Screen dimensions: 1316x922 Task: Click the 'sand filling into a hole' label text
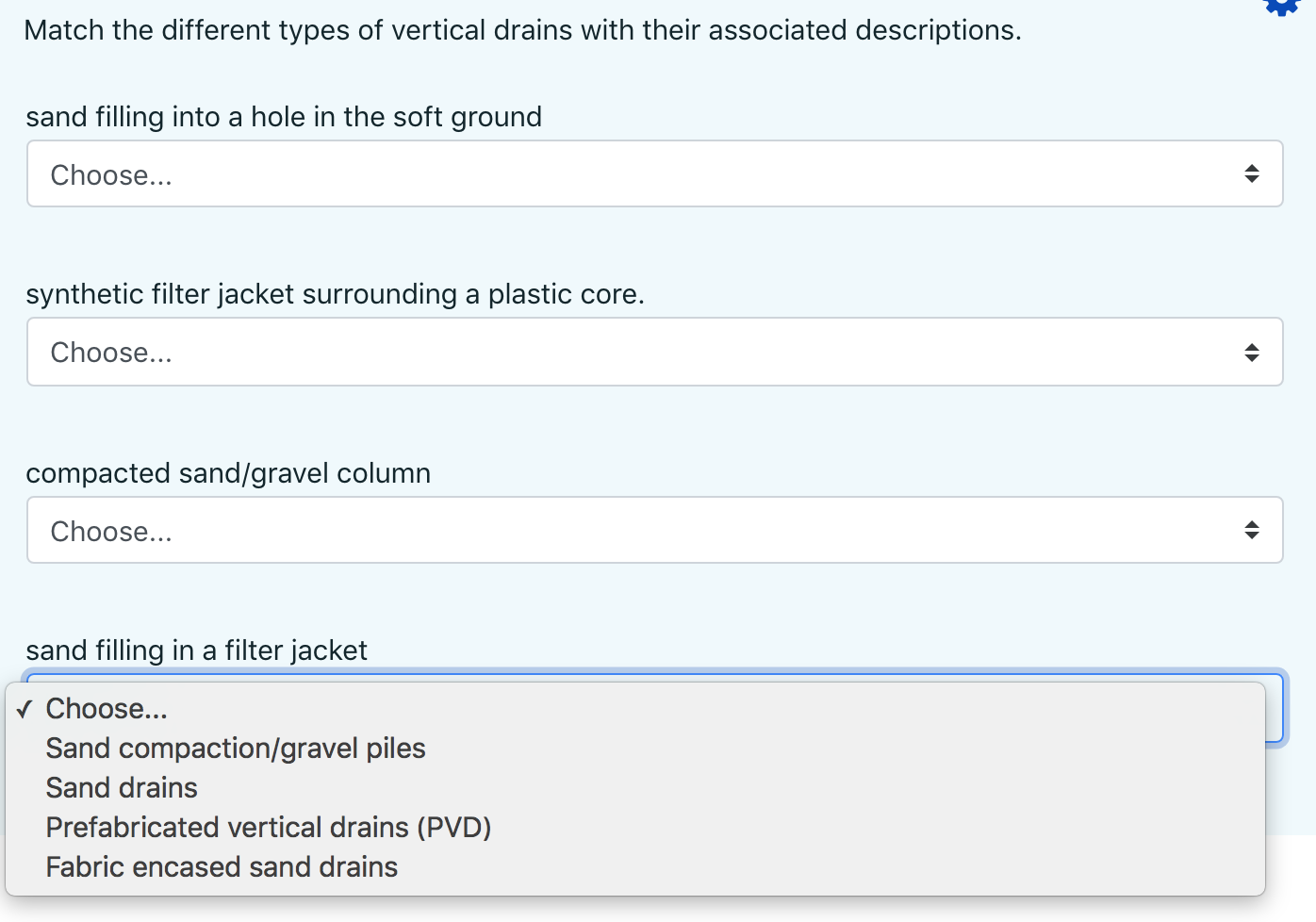[284, 117]
